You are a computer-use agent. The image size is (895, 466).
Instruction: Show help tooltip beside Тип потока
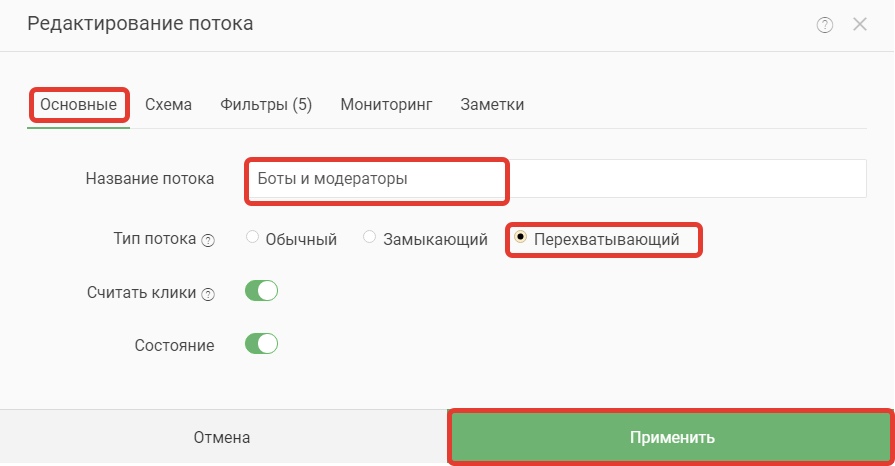pos(208,240)
